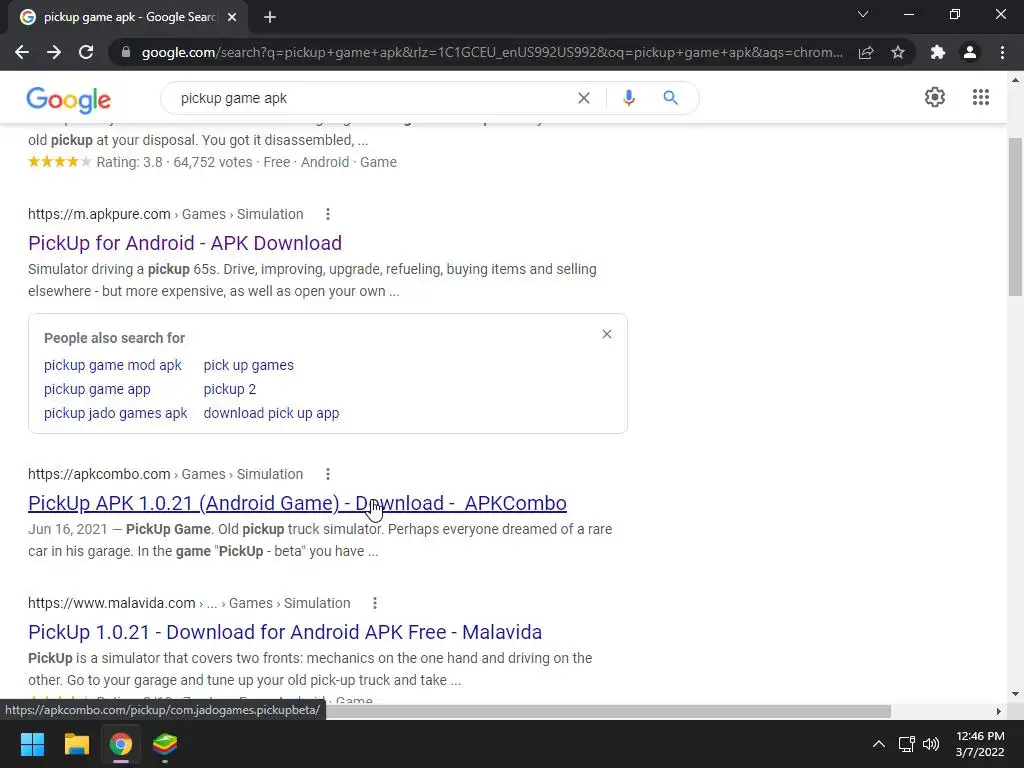Show hidden tray icons chevron
This screenshot has height=768, width=1024.
pos(879,744)
